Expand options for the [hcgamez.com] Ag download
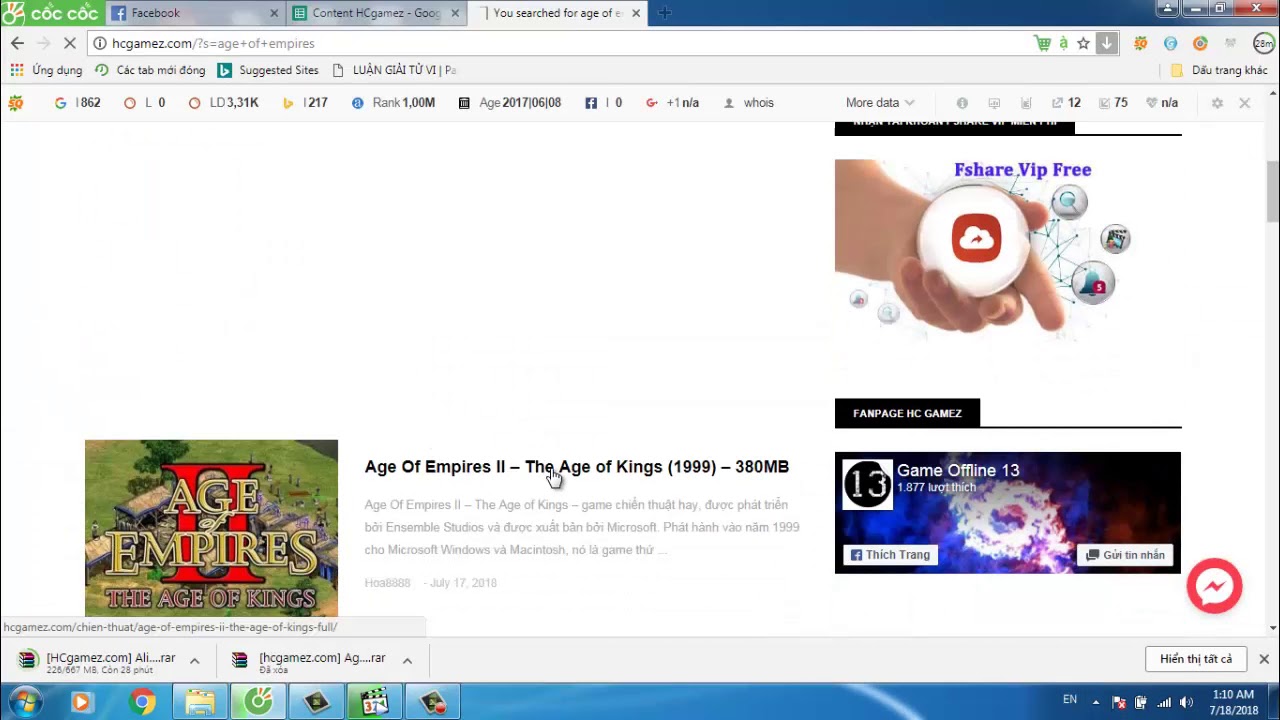 pyautogui.click(x=407, y=660)
